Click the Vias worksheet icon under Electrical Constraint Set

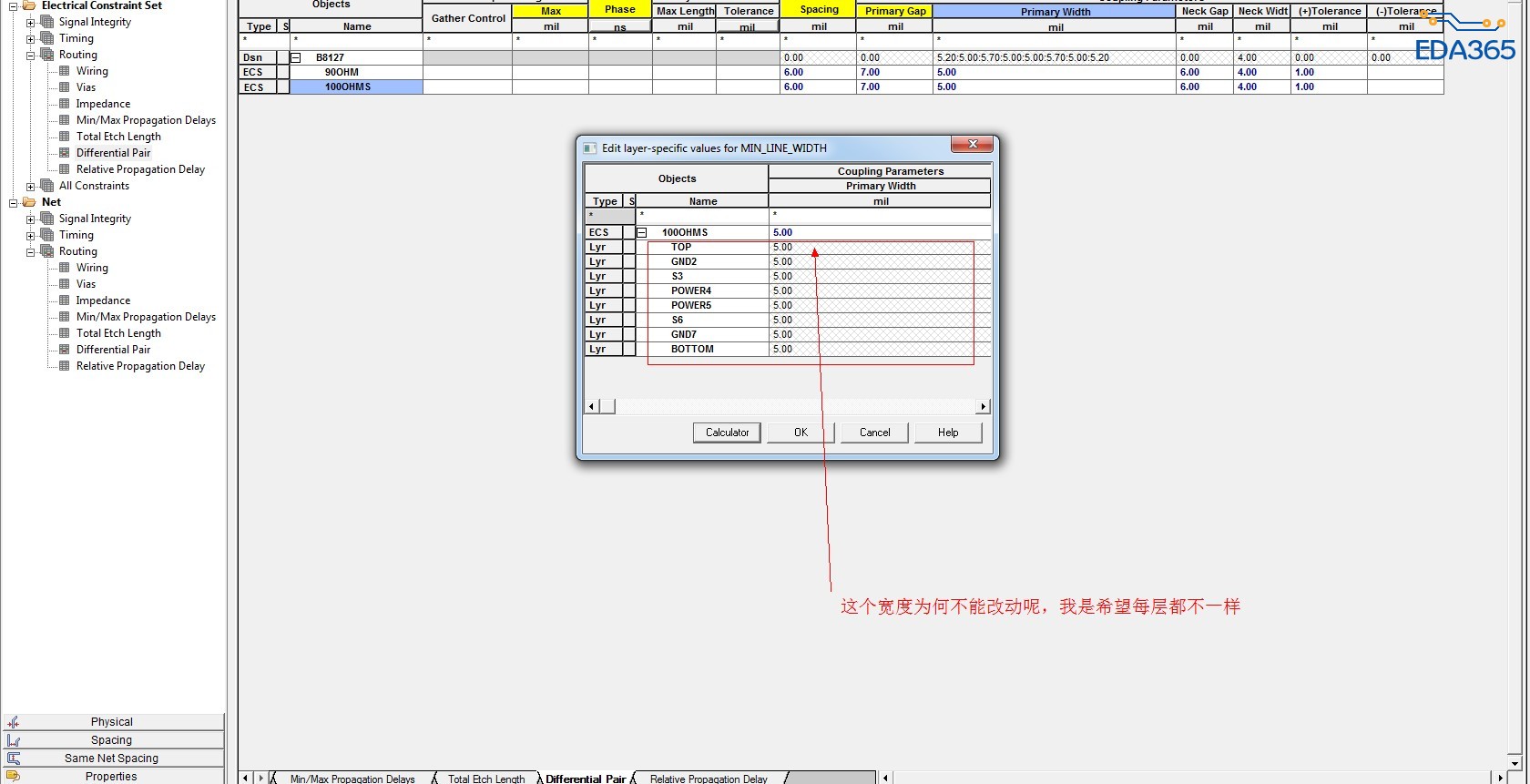pos(65,87)
